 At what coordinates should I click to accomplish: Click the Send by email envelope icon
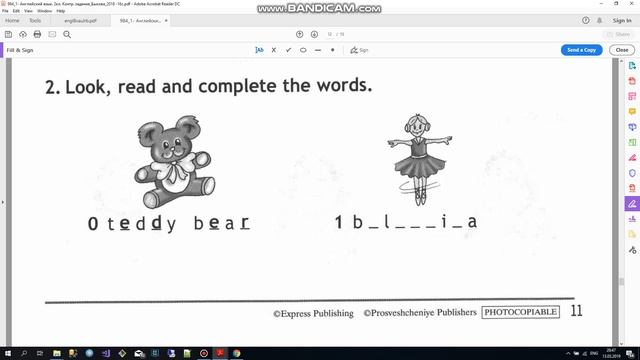pyautogui.click(x=52, y=34)
